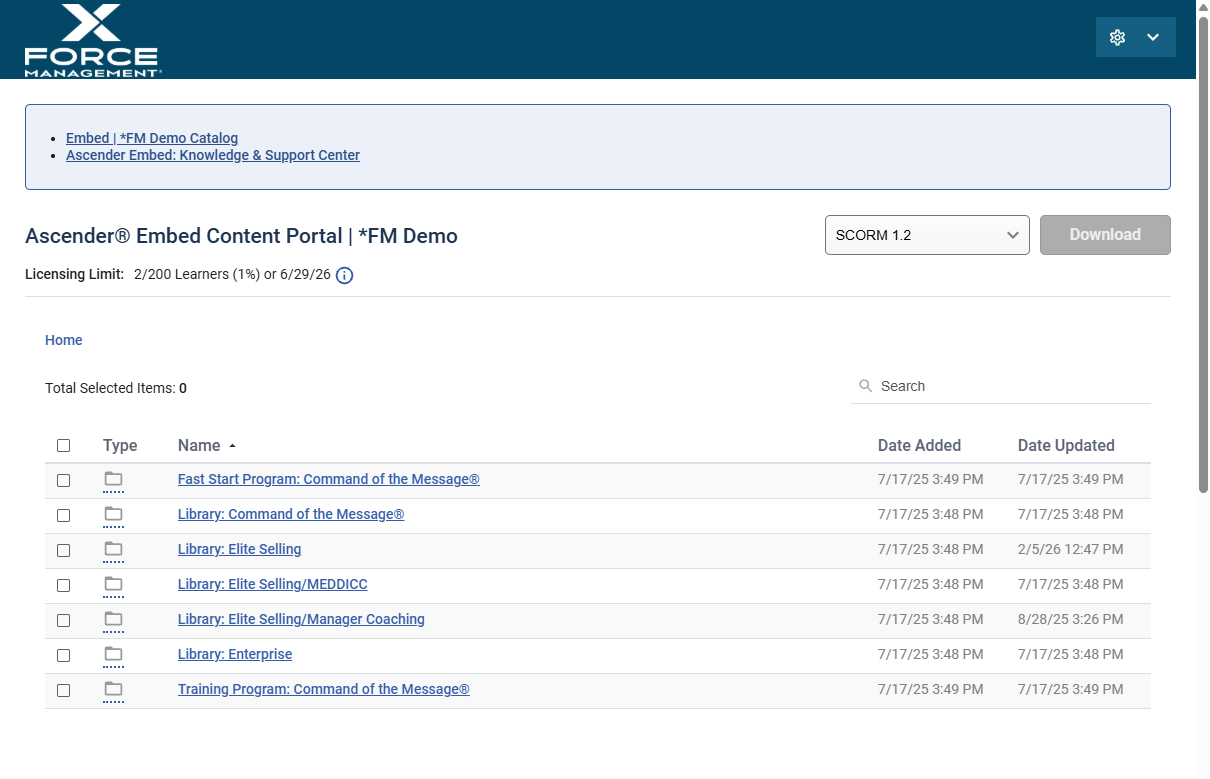
Task: Click the magnifier icon in search box
Action: [x=866, y=386]
